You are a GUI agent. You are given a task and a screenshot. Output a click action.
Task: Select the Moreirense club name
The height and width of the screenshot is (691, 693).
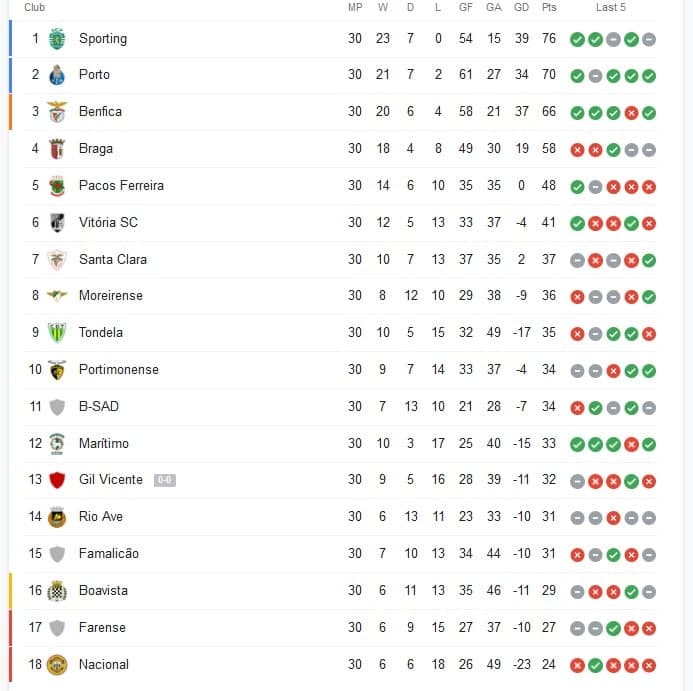pyautogui.click(x=111, y=296)
